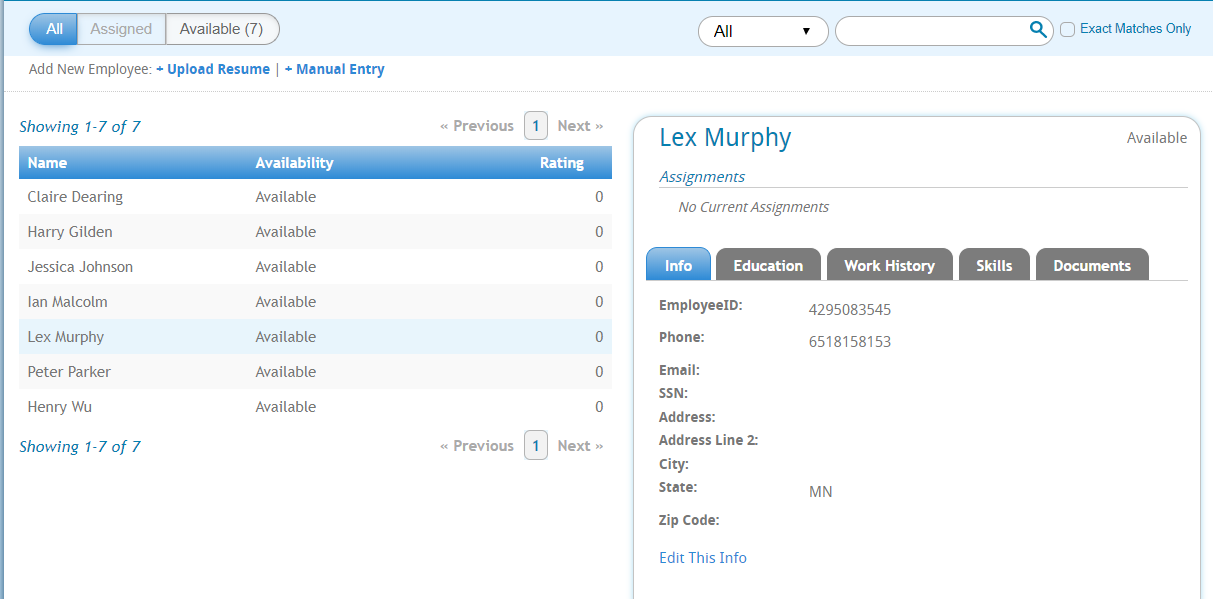This screenshot has height=599, width=1213.
Task: Click the search magnifier icon
Action: [x=1038, y=30]
